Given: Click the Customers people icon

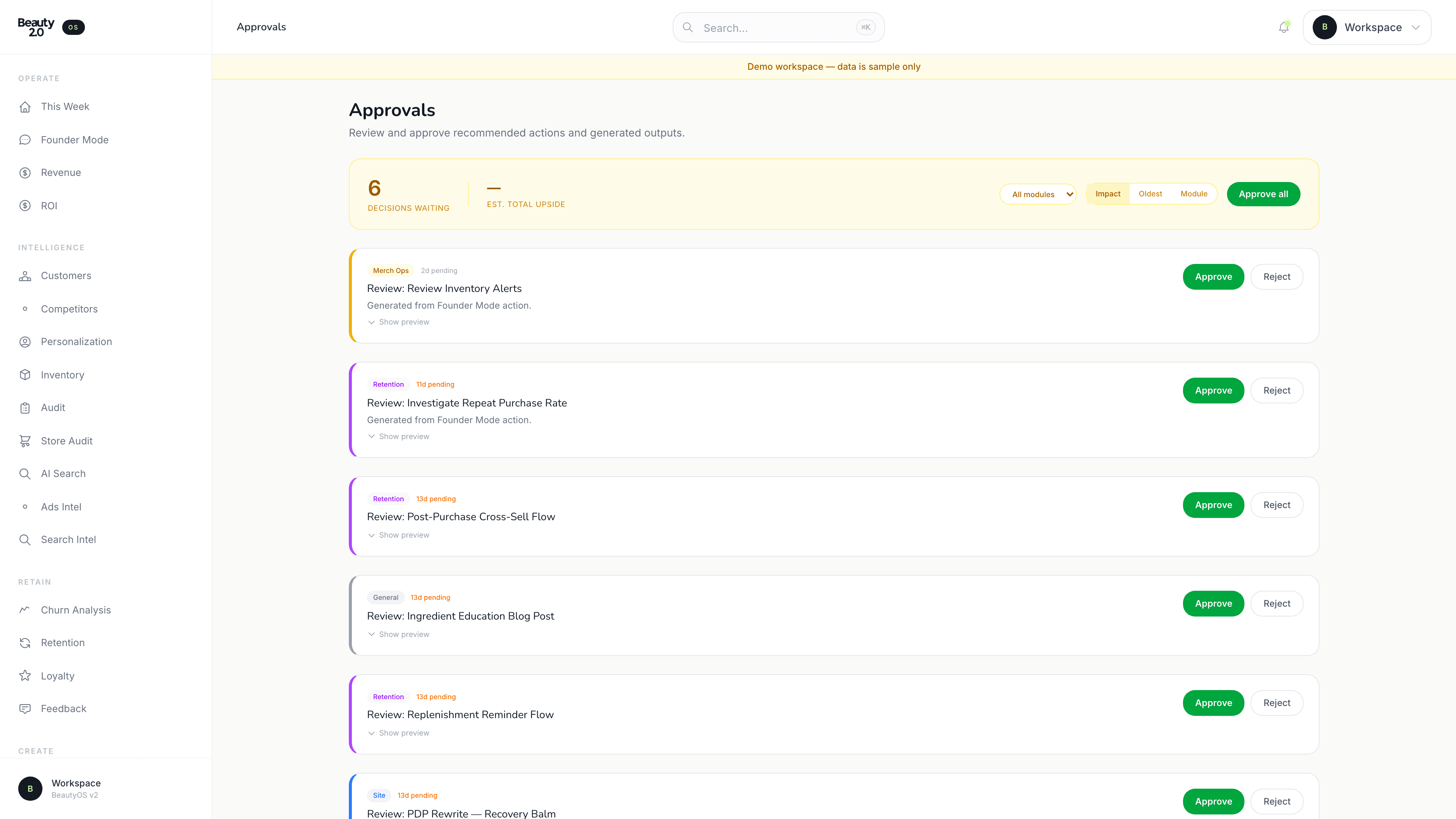Looking at the screenshot, I should 25,276.
